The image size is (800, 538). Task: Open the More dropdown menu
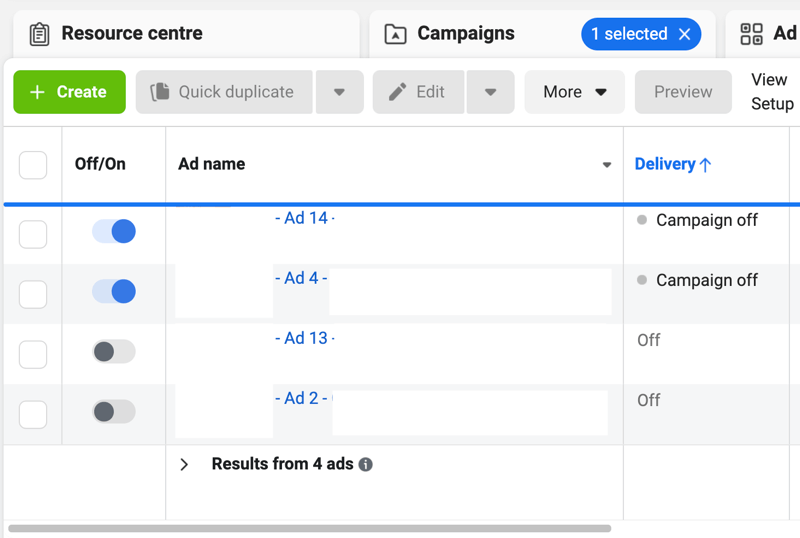(x=575, y=92)
